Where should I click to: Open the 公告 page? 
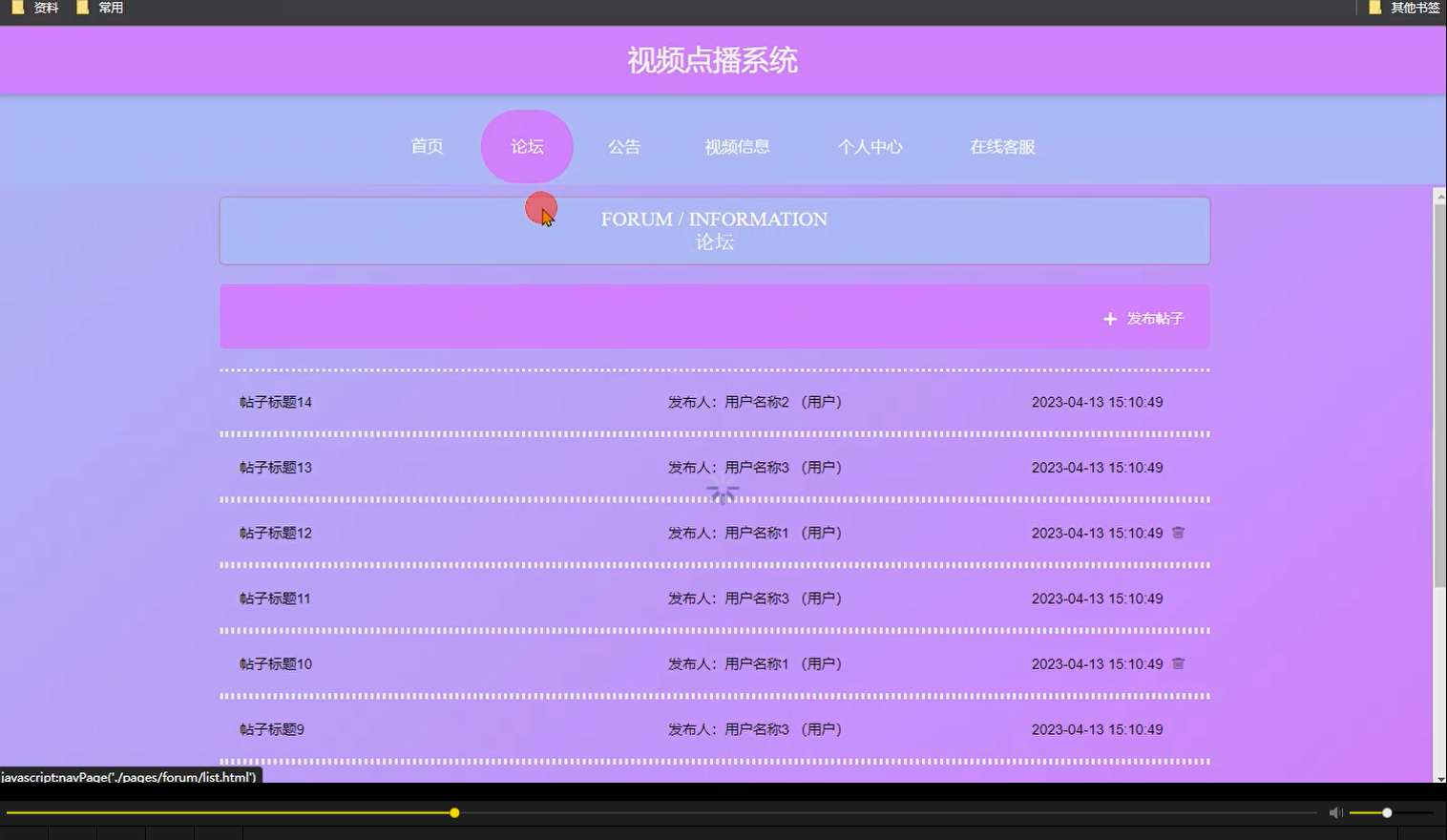(623, 146)
